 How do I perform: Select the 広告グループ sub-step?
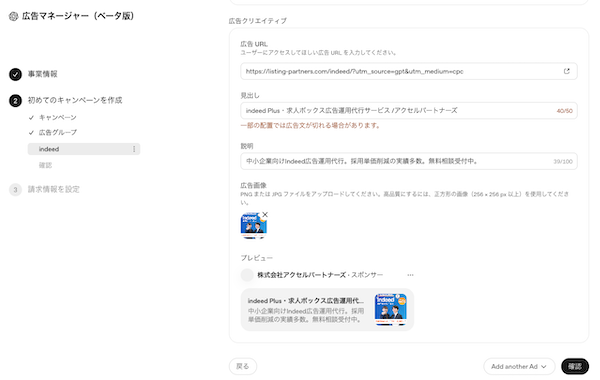point(58,132)
